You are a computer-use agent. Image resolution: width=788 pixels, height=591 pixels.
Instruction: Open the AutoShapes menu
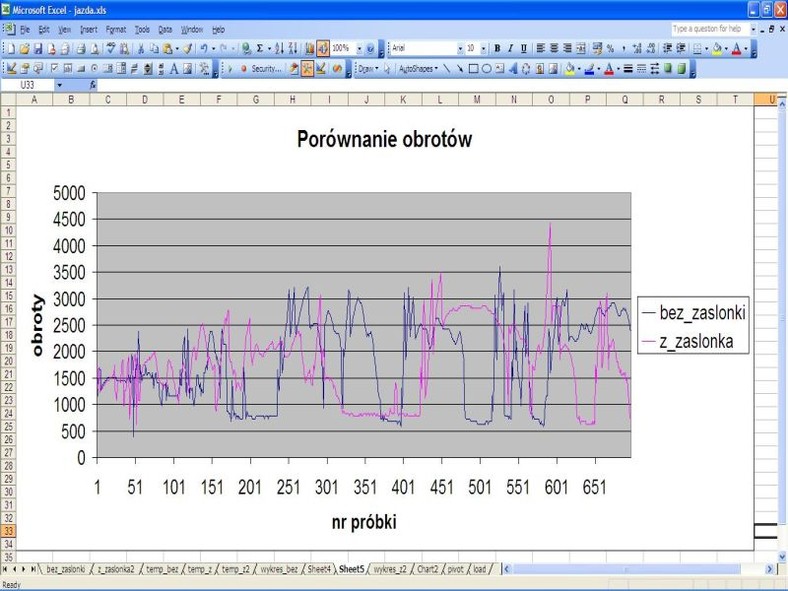418,68
